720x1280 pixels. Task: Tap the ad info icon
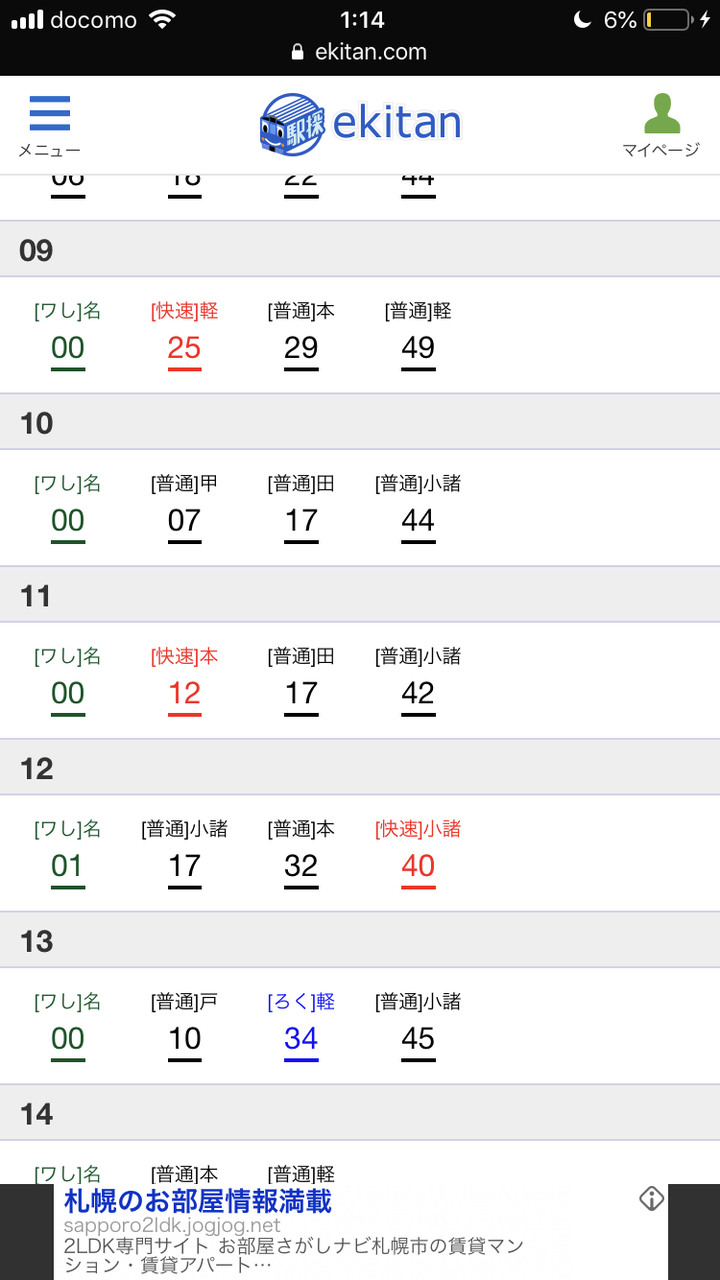point(651,1199)
